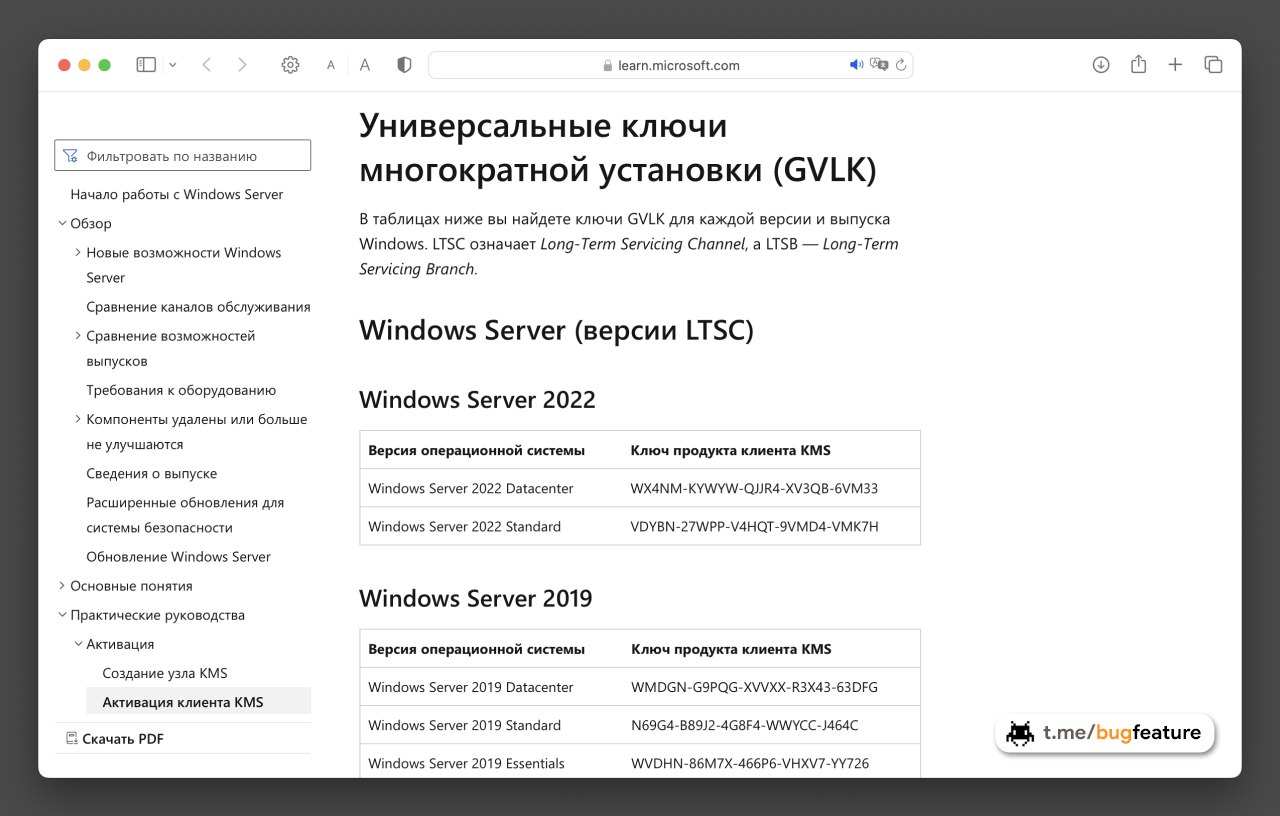This screenshot has width=1280, height=816.
Task: Reload the current page
Action: point(901,65)
